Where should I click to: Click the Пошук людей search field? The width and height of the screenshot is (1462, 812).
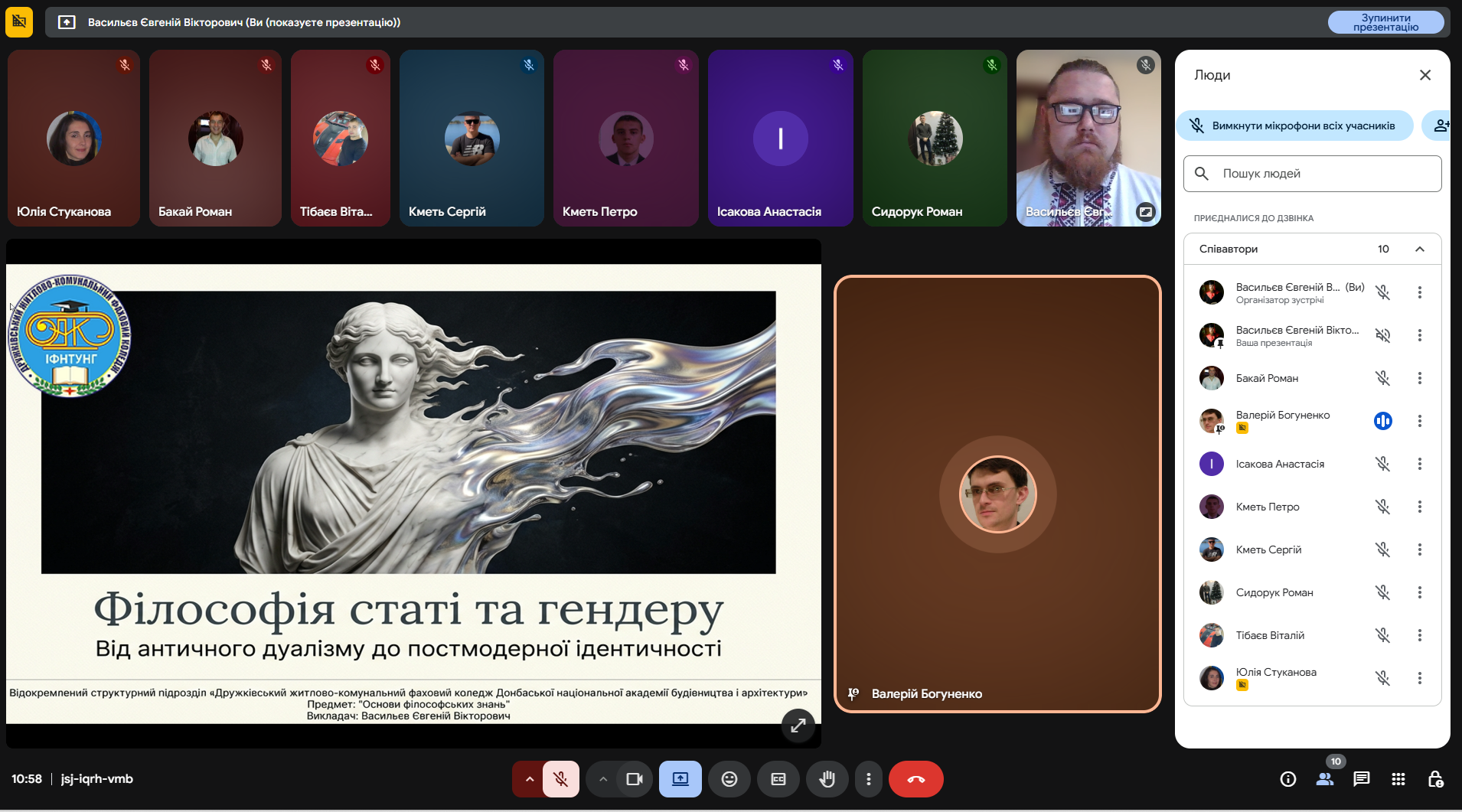pyautogui.click(x=1312, y=174)
